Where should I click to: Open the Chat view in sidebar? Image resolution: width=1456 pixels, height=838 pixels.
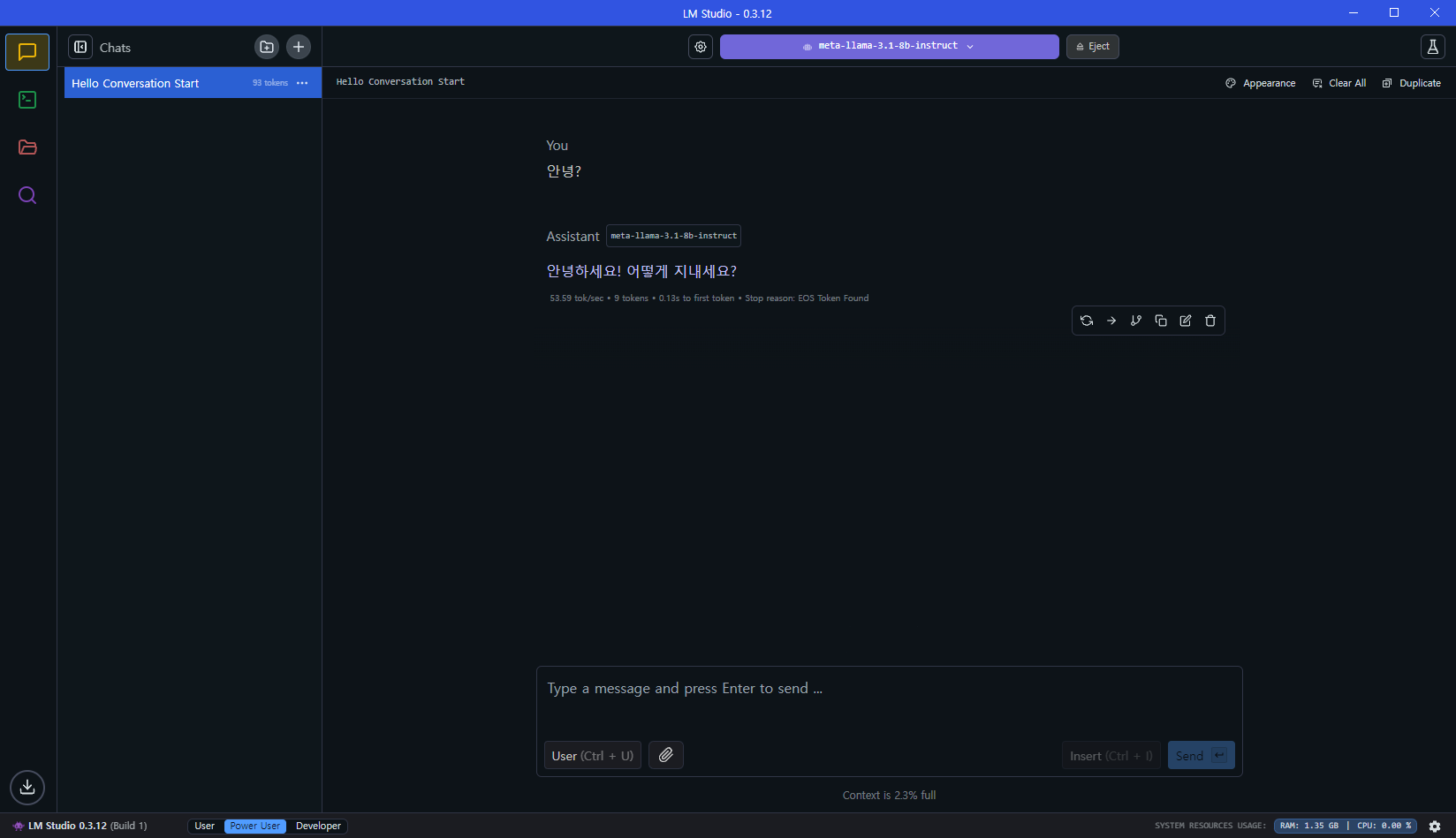[27, 52]
